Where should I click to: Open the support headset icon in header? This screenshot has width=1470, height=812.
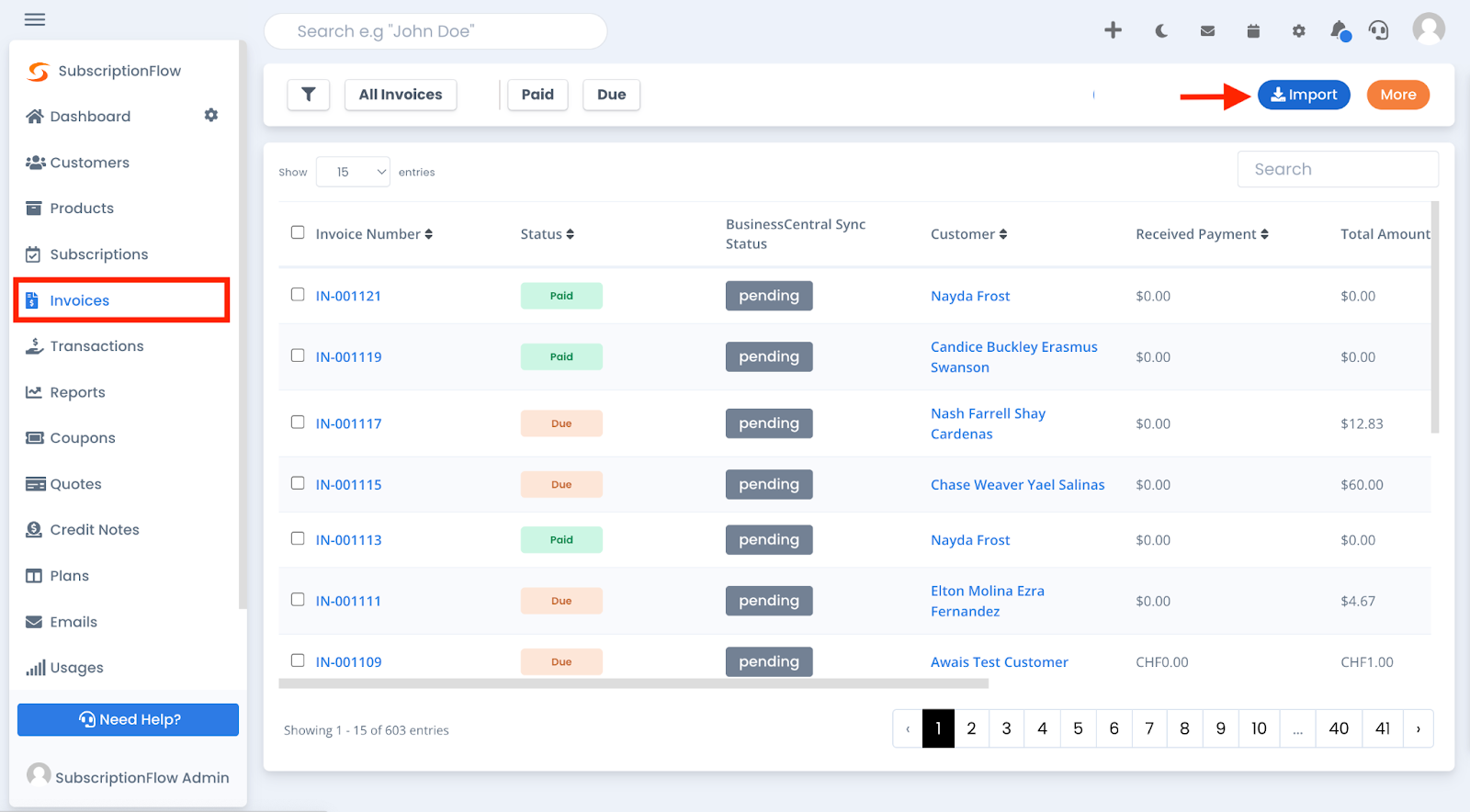point(1378,30)
